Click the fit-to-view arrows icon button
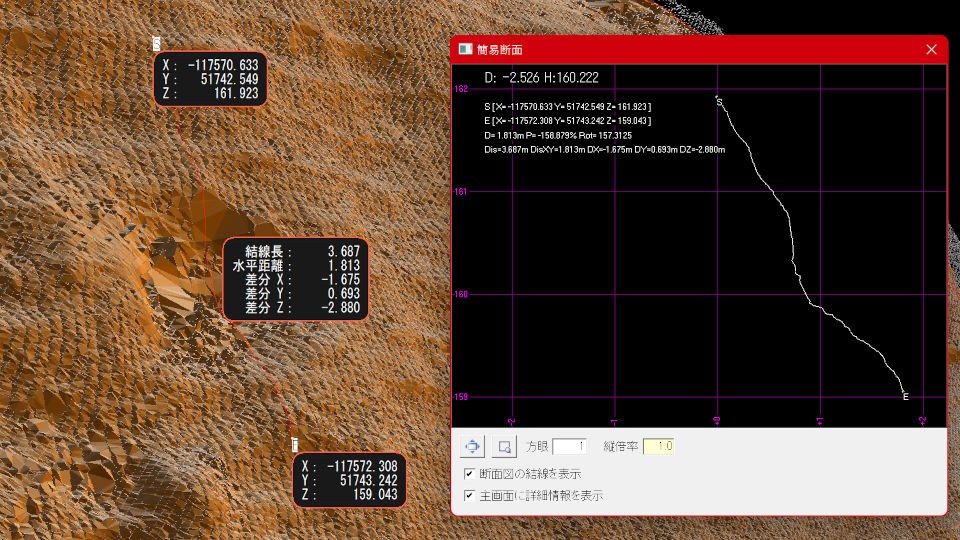This screenshot has width=960, height=540. click(x=473, y=446)
